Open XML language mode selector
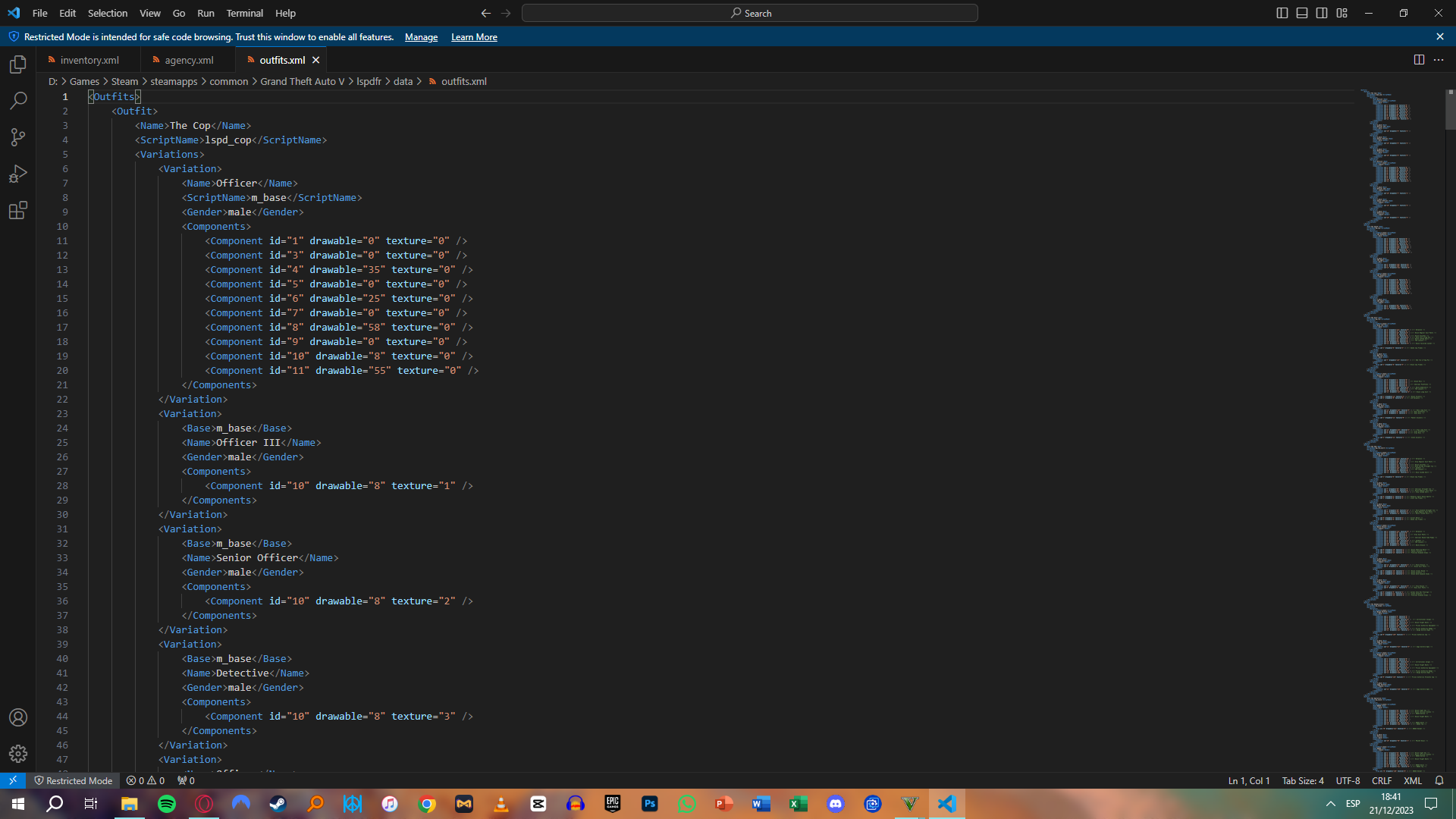Viewport: 1456px width, 819px height. tap(1412, 780)
